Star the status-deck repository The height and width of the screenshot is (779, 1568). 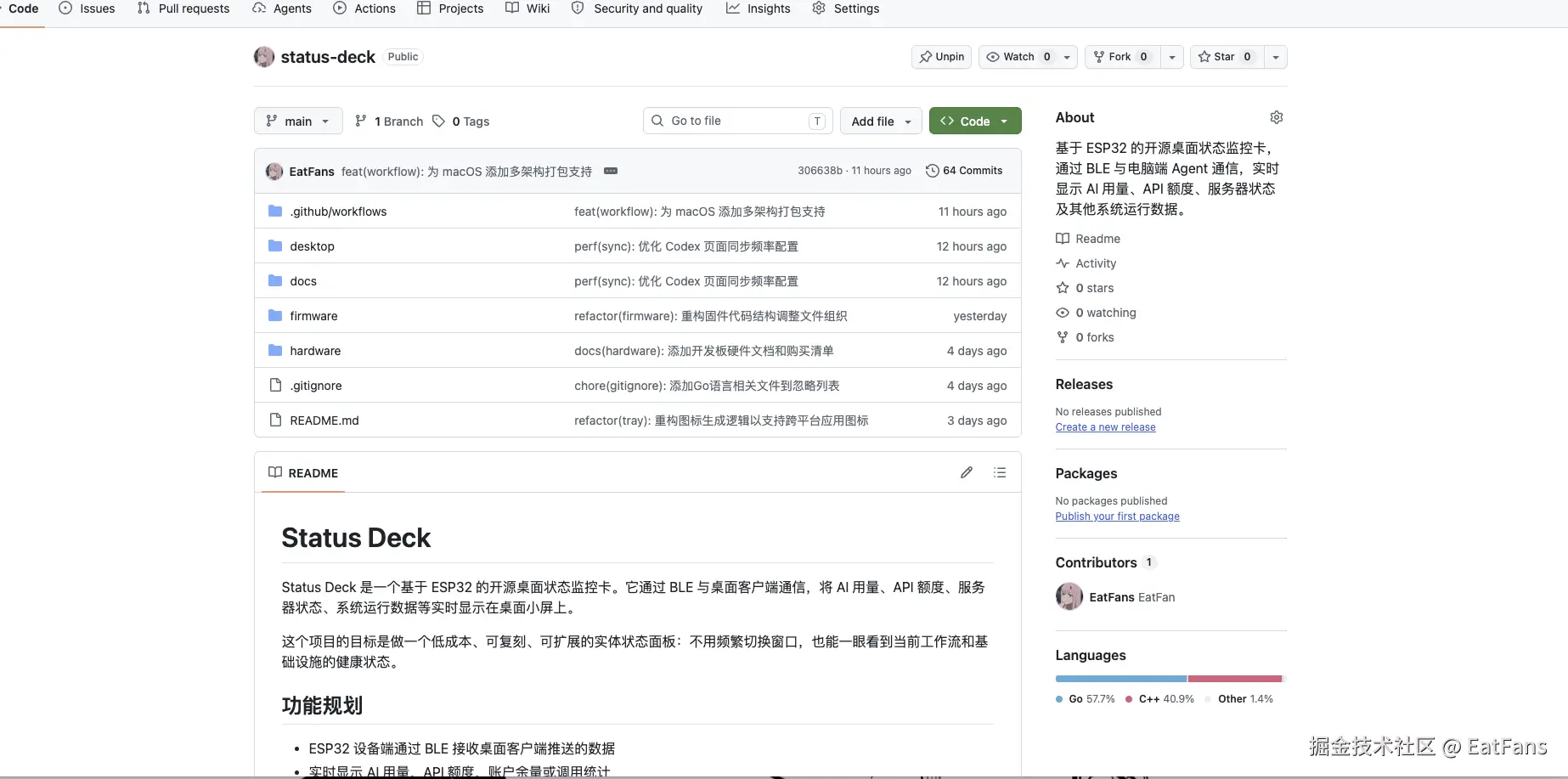1227,57
